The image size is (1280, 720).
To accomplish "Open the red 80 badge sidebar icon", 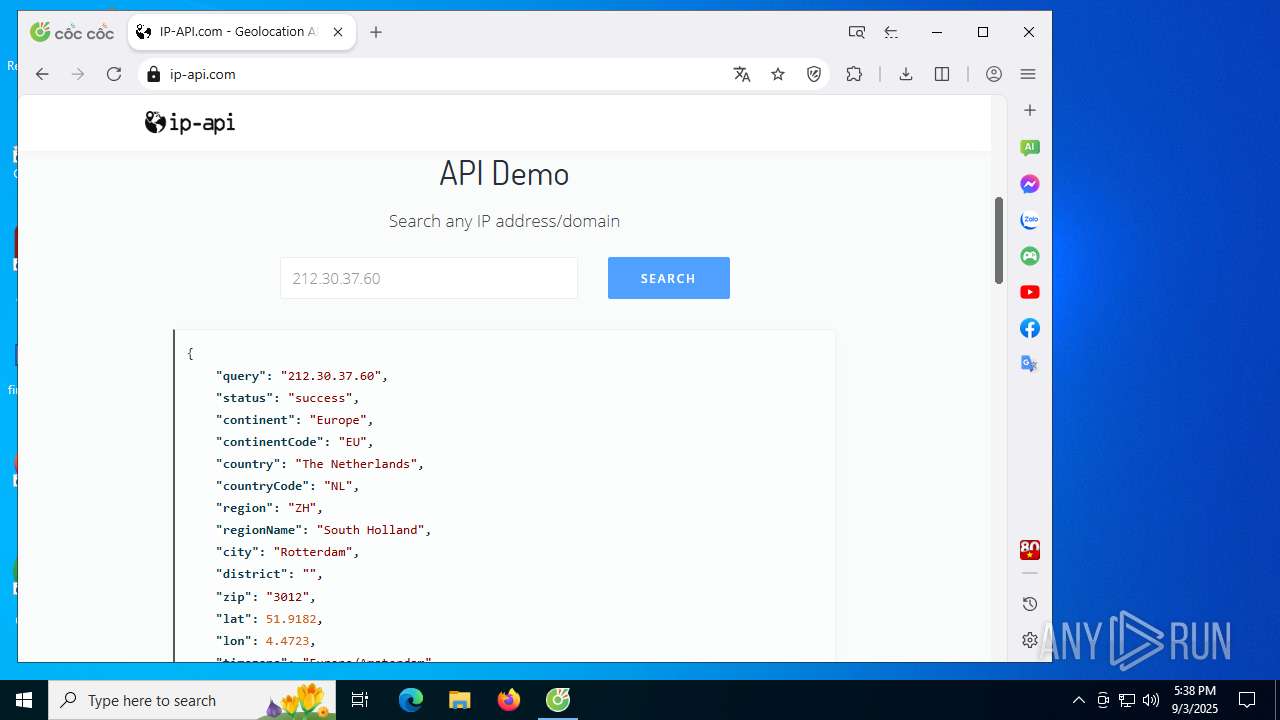I will click(1030, 550).
